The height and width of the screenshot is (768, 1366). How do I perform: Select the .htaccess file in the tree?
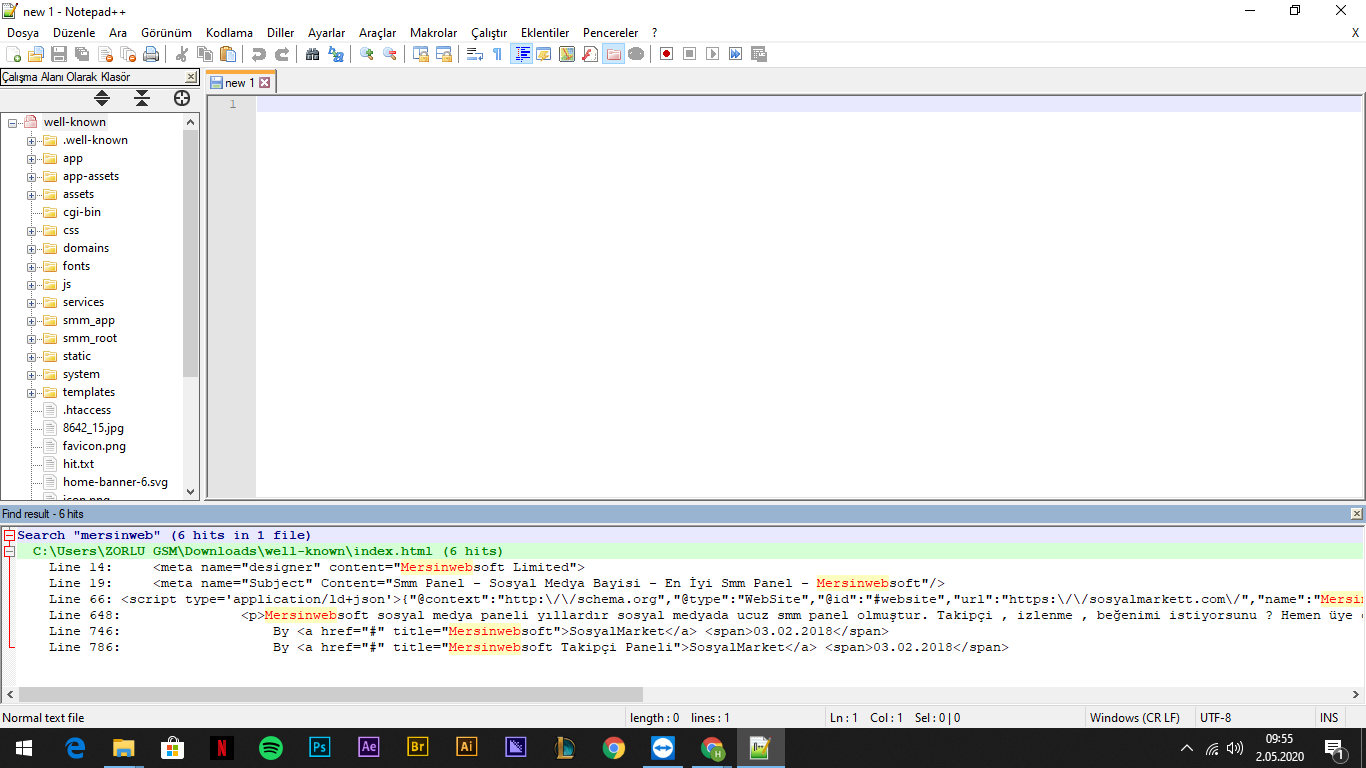coord(87,410)
